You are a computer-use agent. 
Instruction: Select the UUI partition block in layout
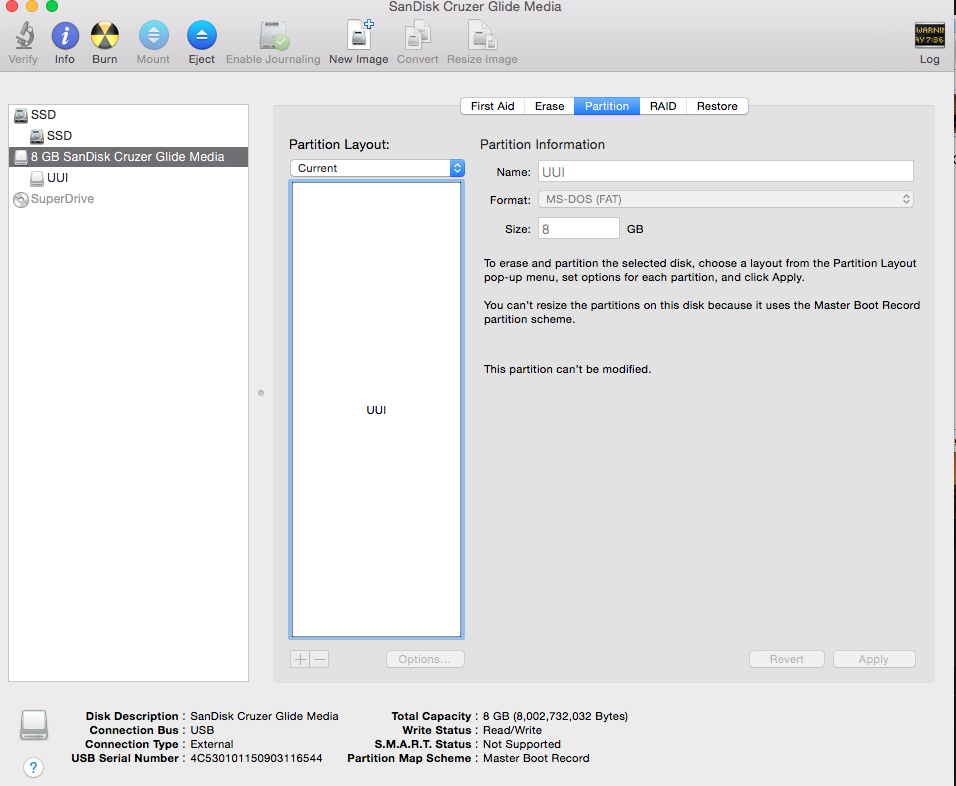point(376,410)
